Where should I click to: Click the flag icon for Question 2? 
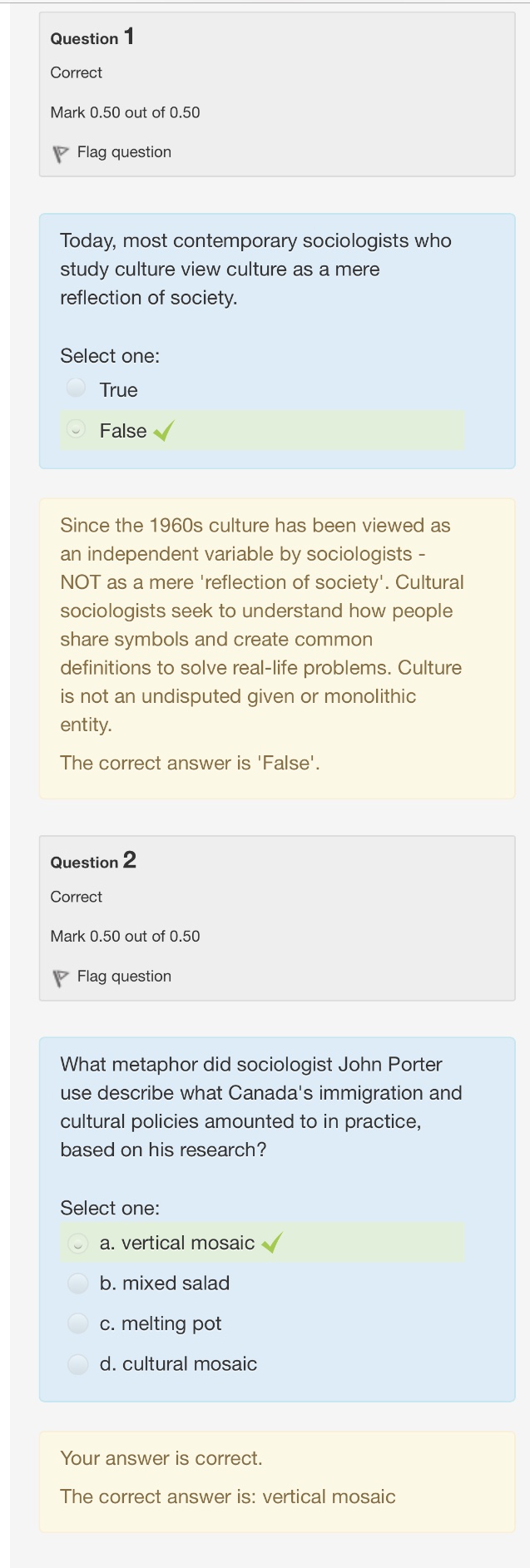(x=60, y=978)
